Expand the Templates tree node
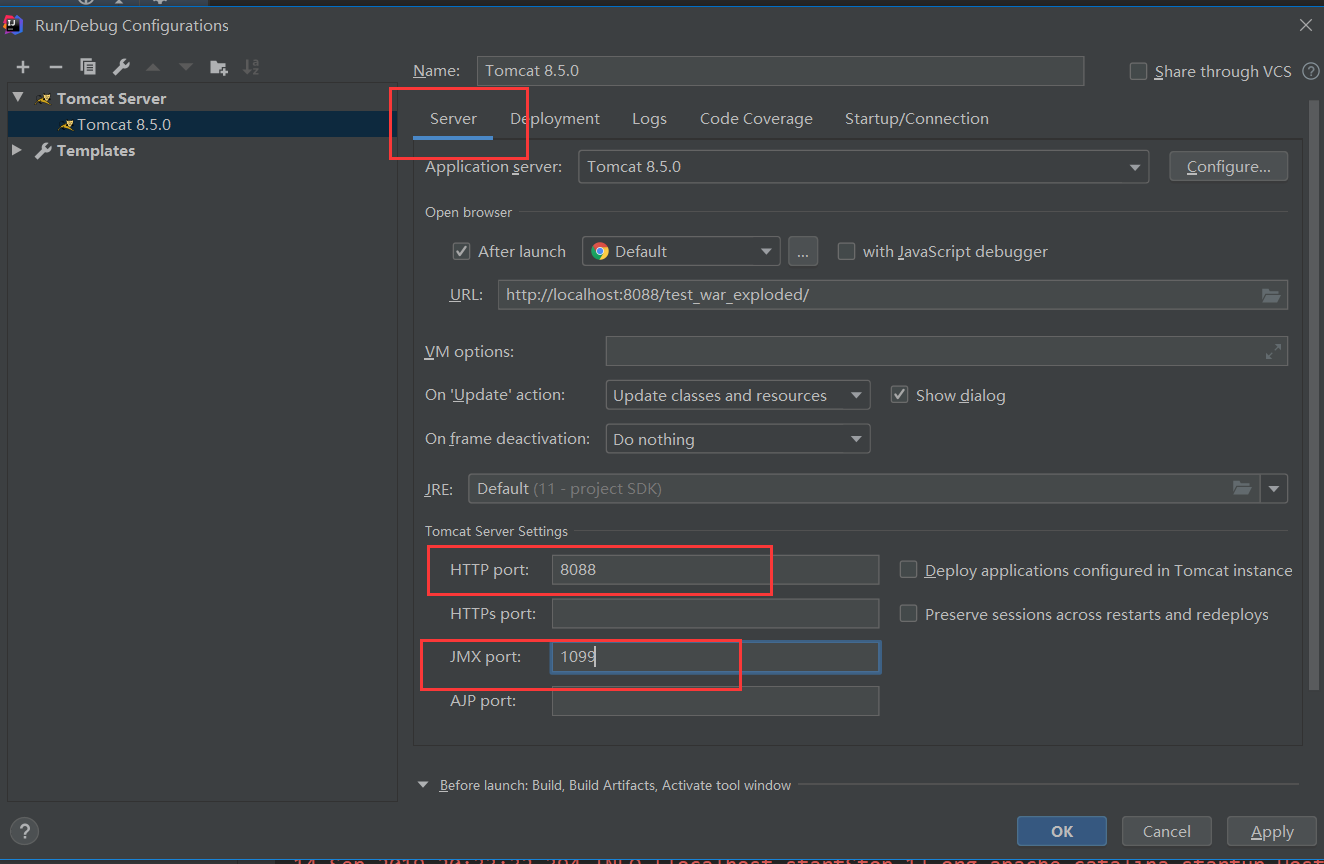The width and height of the screenshot is (1324, 864). click(17, 150)
